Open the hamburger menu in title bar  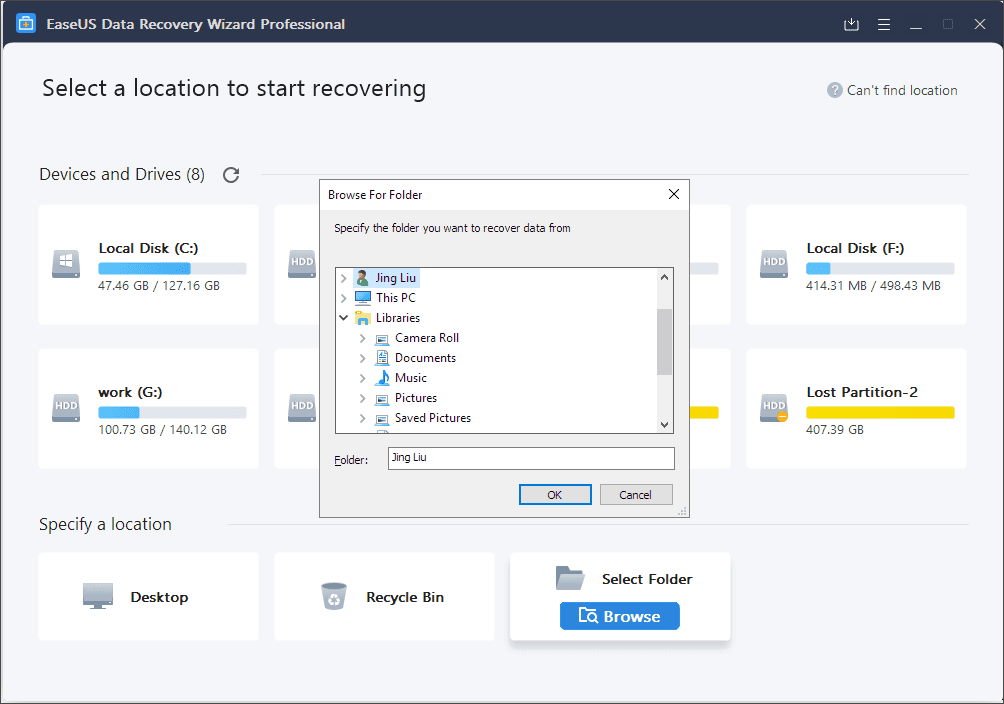coord(884,24)
